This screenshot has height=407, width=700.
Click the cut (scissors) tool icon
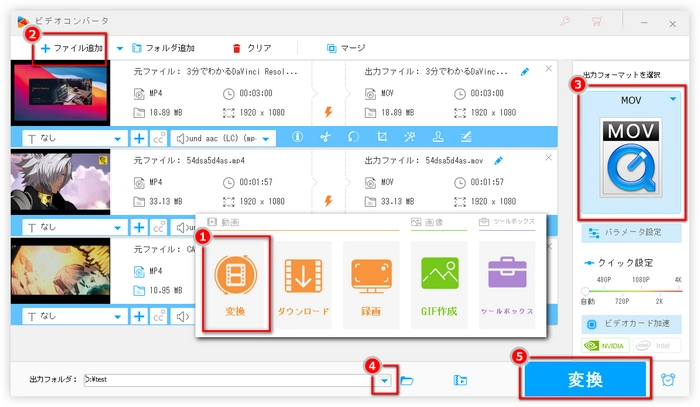324,137
